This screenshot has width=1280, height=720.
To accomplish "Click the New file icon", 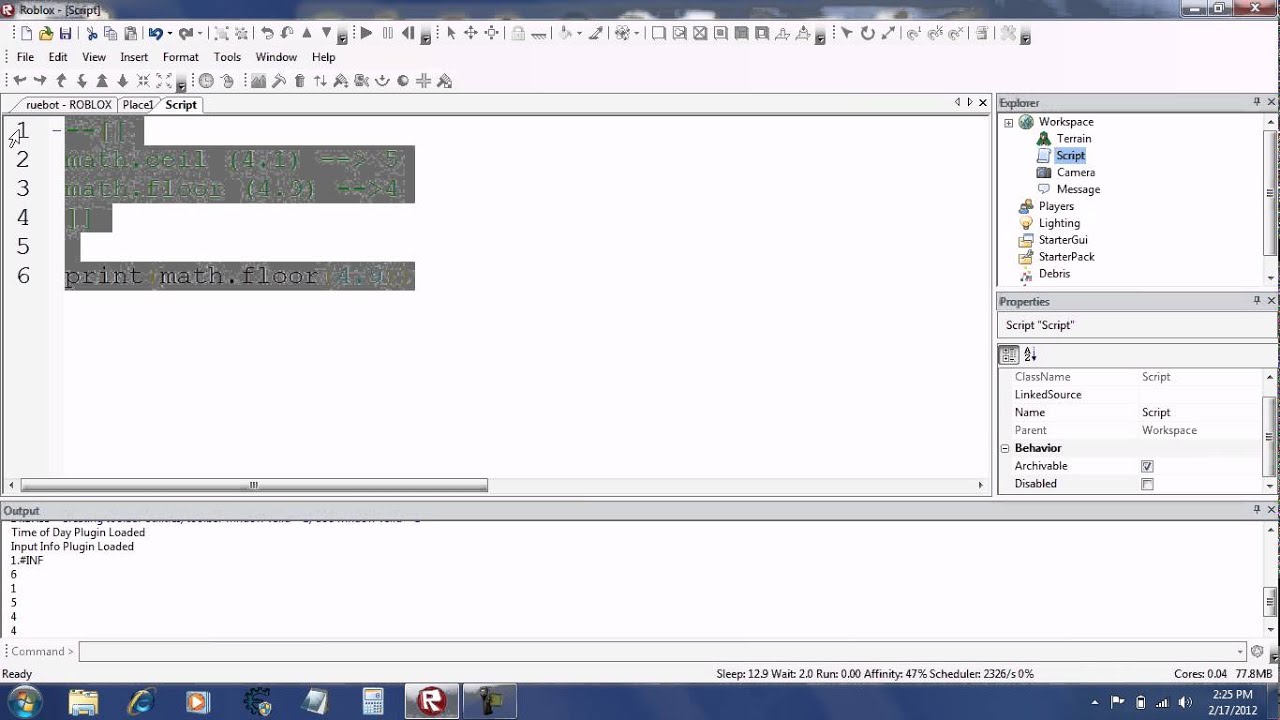I will tap(26, 33).
